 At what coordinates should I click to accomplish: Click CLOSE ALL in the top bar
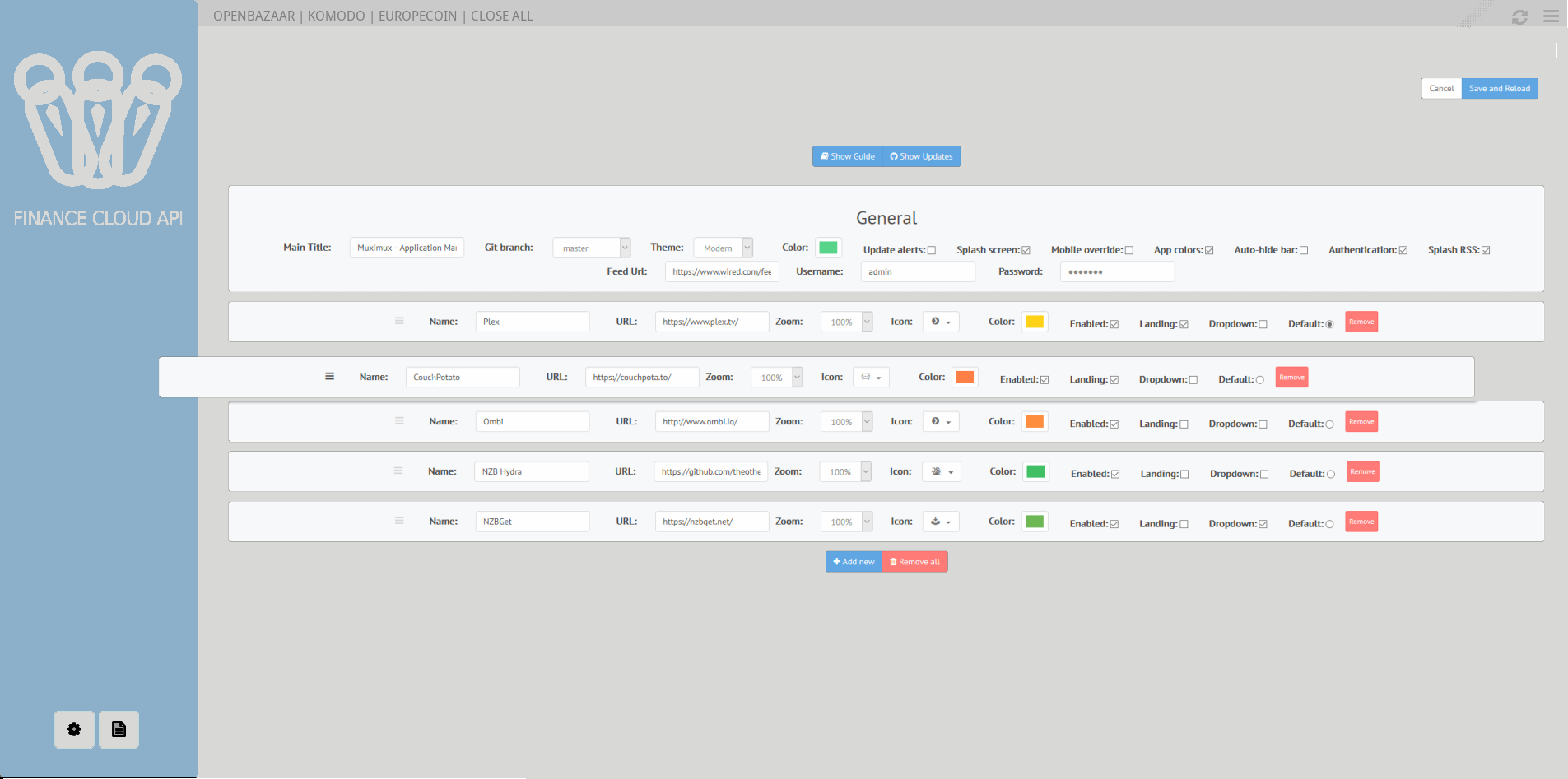(502, 16)
